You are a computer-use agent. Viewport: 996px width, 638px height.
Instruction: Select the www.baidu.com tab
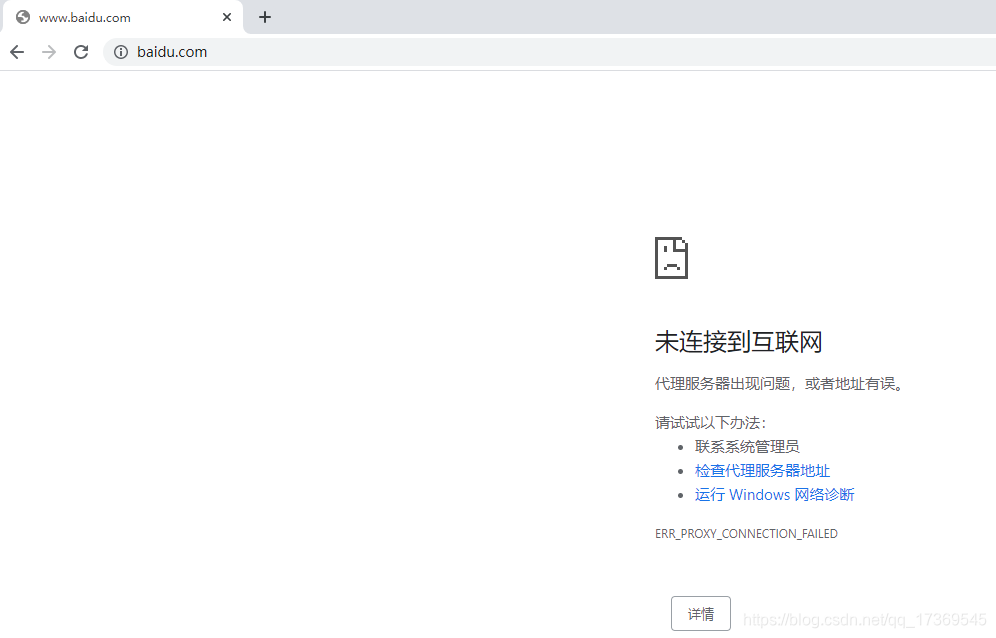coord(122,17)
